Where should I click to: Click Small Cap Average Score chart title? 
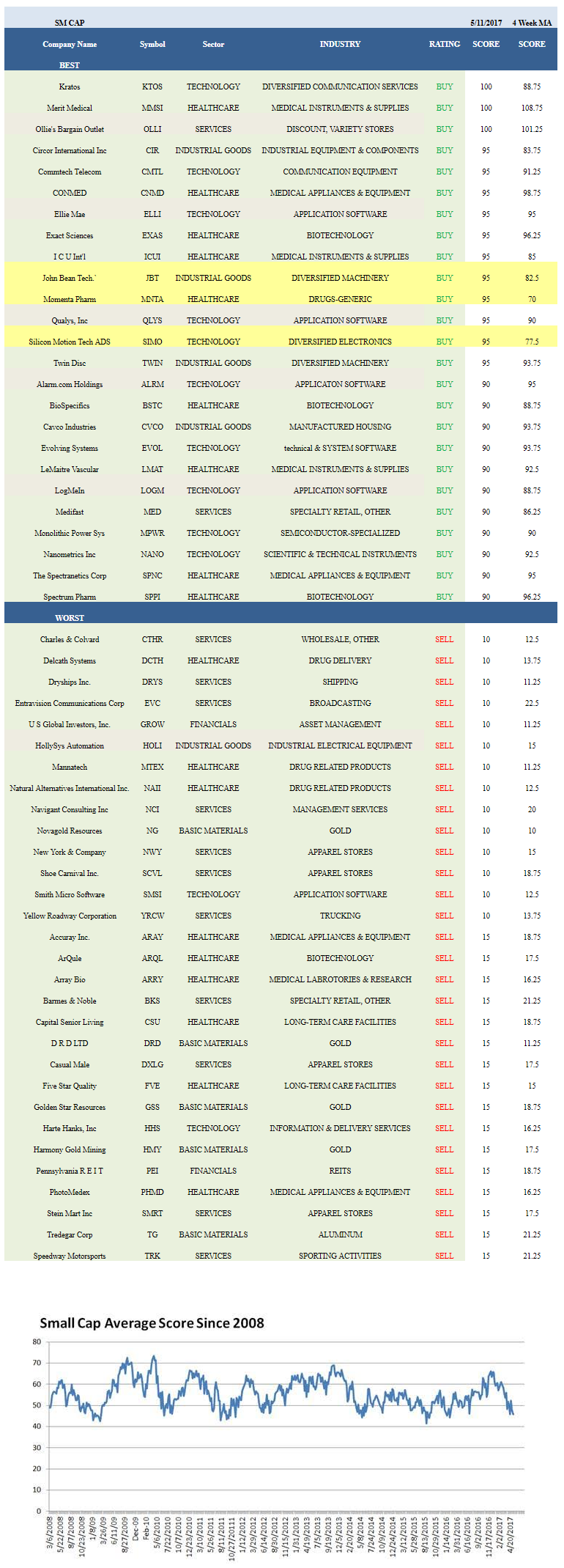pyautogui.click(x=152, y=1322)
